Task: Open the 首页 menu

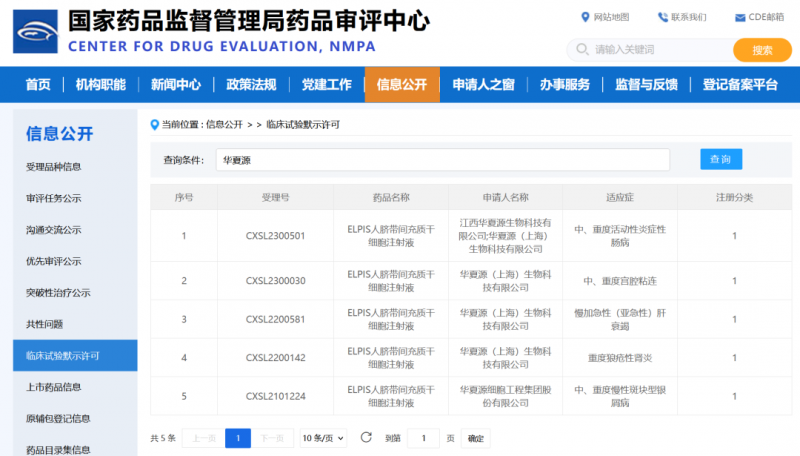Action: pos(38,85)
